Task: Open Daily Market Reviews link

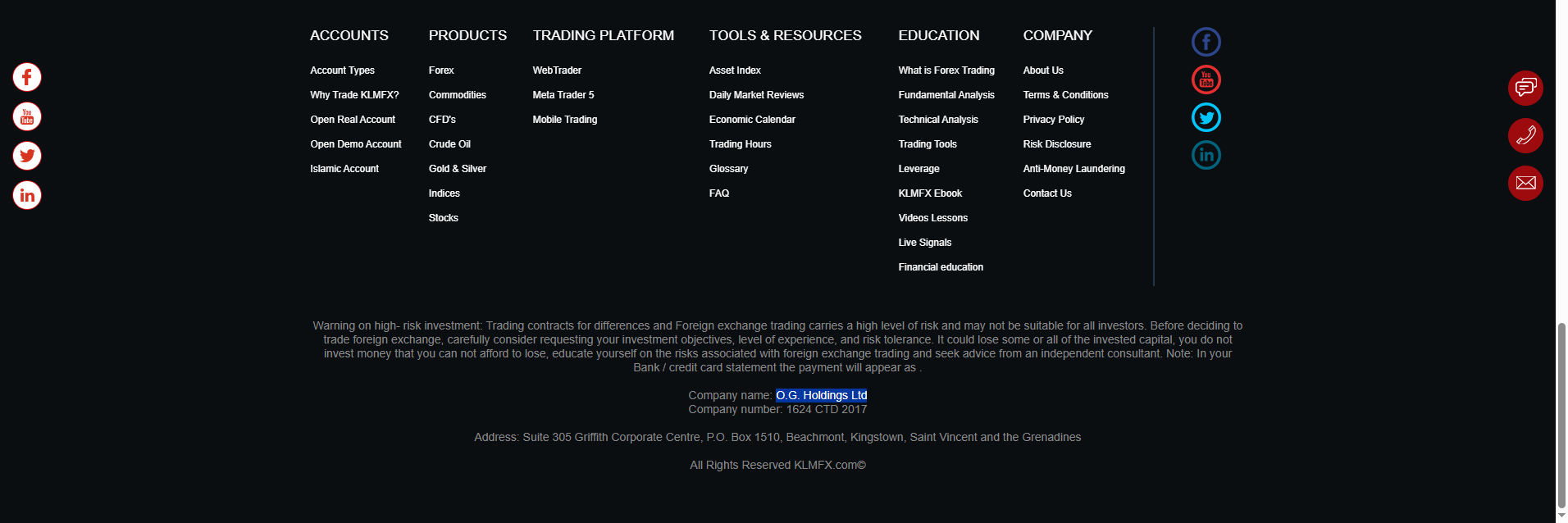Action: point(756,95)
